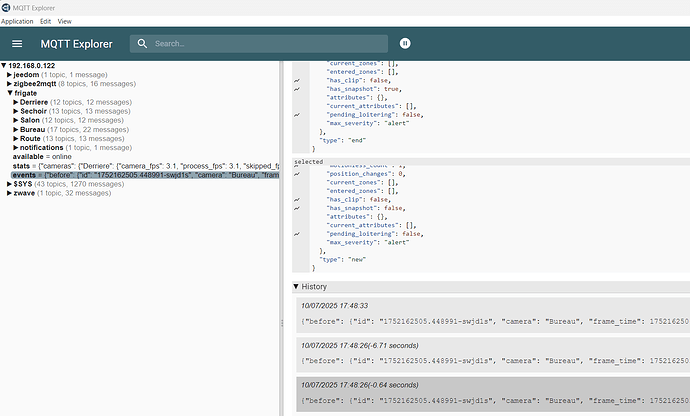Click the "type": "end" line

click(x=343, y=140)
